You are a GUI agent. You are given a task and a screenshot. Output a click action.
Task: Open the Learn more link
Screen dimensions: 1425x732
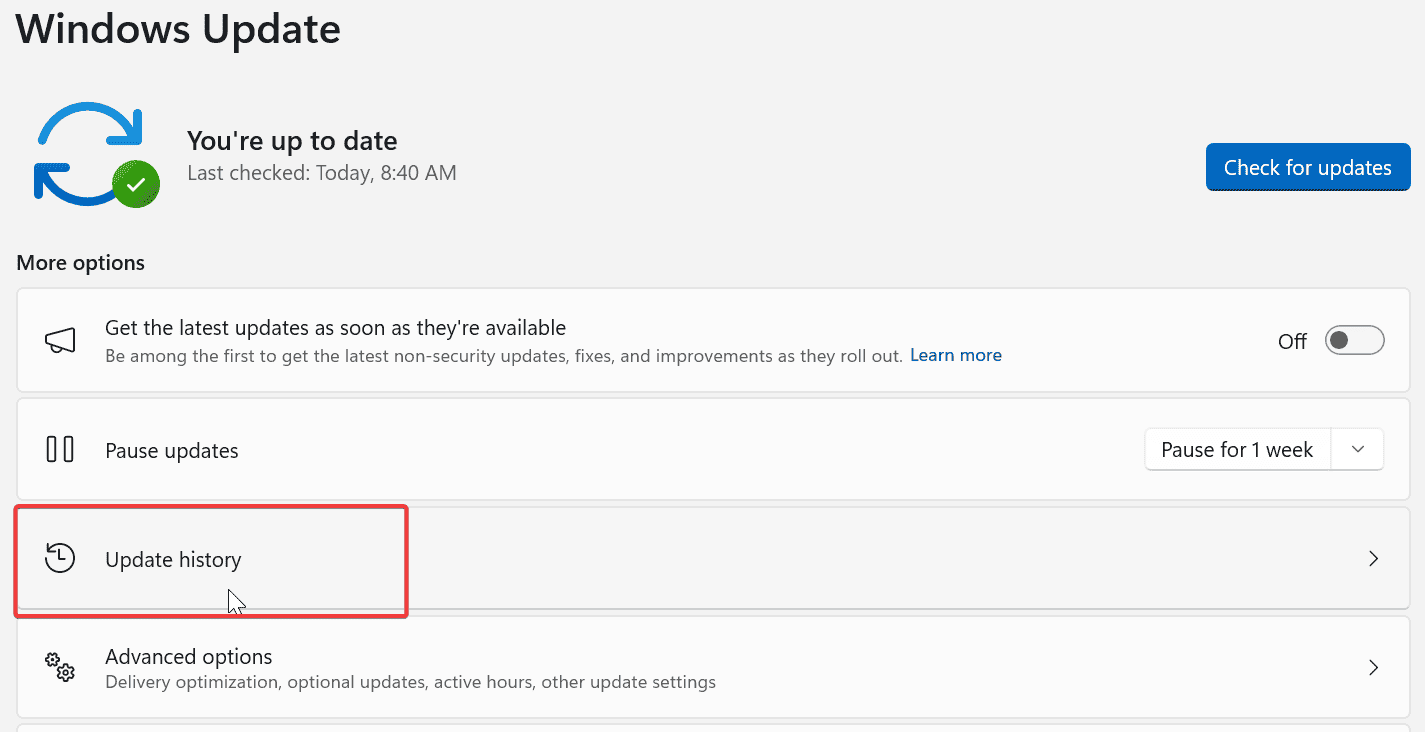955,355
